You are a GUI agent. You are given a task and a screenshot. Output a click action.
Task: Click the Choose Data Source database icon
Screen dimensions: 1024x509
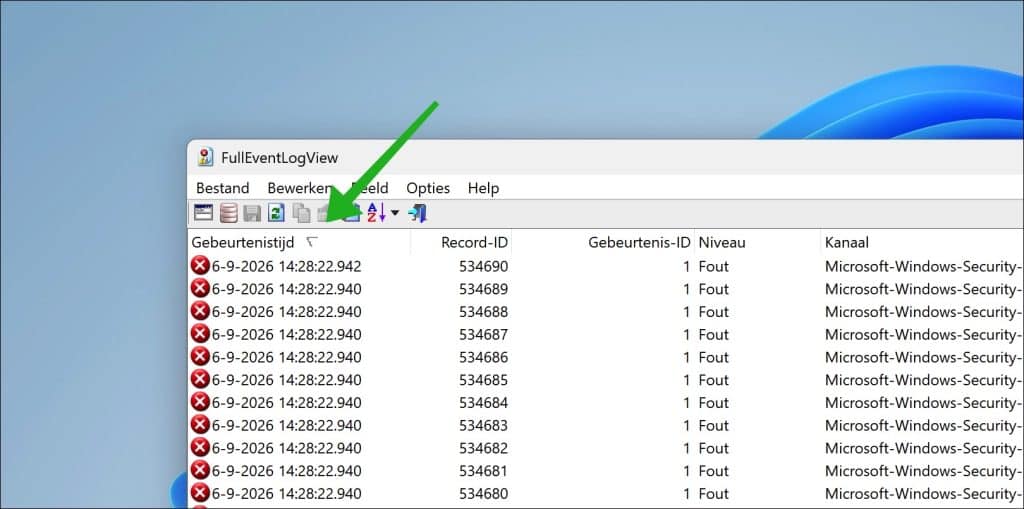(229, 213)
